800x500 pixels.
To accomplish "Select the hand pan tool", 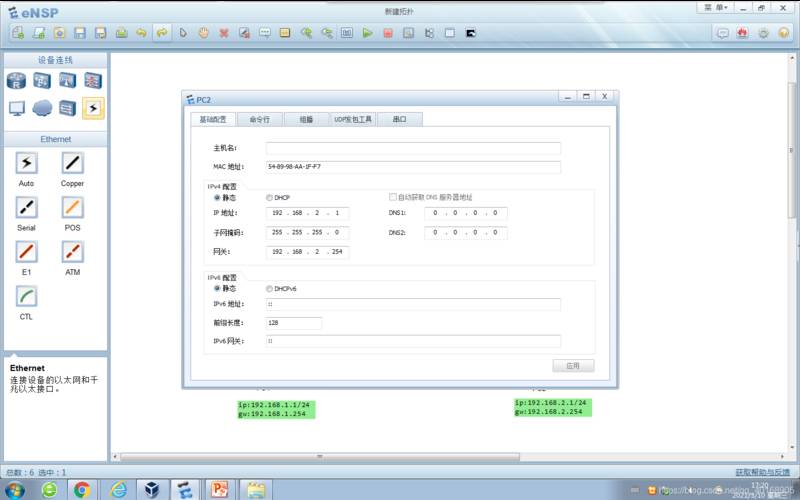I will point(204,33).
